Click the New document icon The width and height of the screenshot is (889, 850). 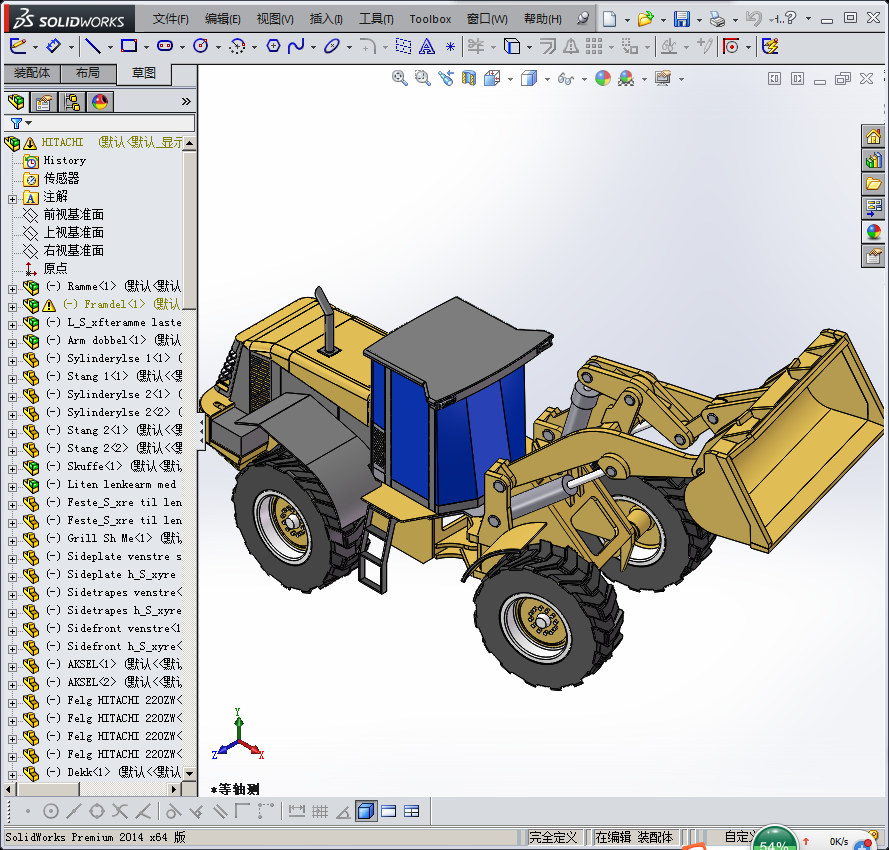coord(609,19)
